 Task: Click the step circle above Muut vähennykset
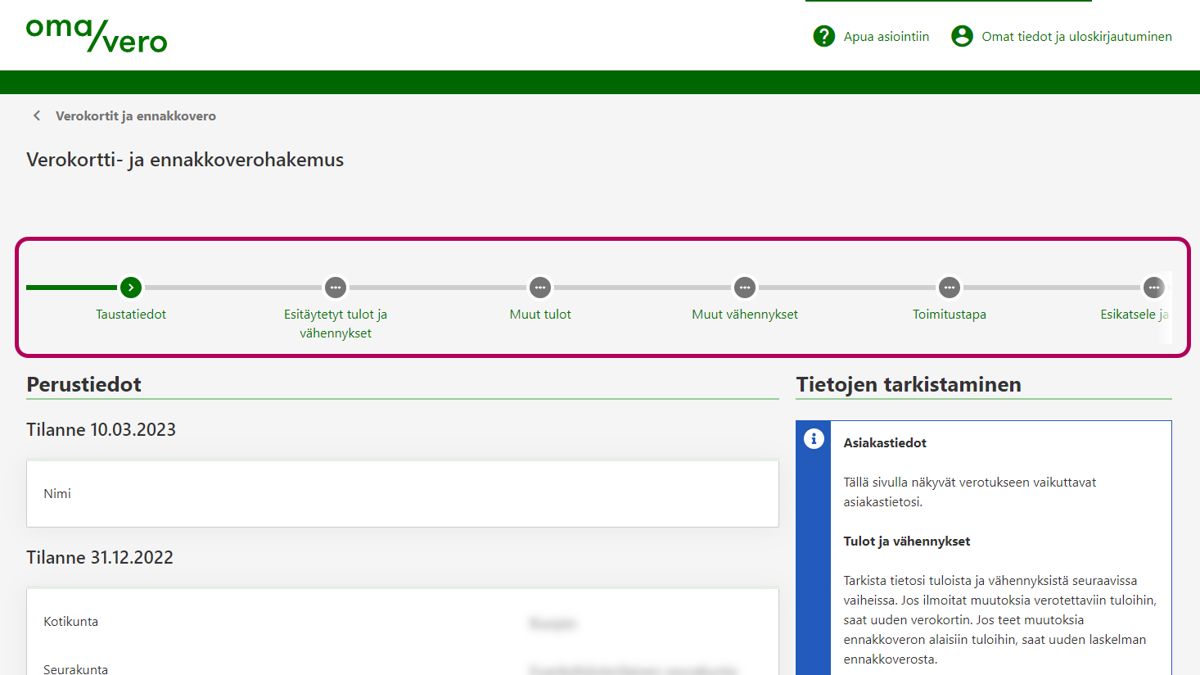(744, 287)
